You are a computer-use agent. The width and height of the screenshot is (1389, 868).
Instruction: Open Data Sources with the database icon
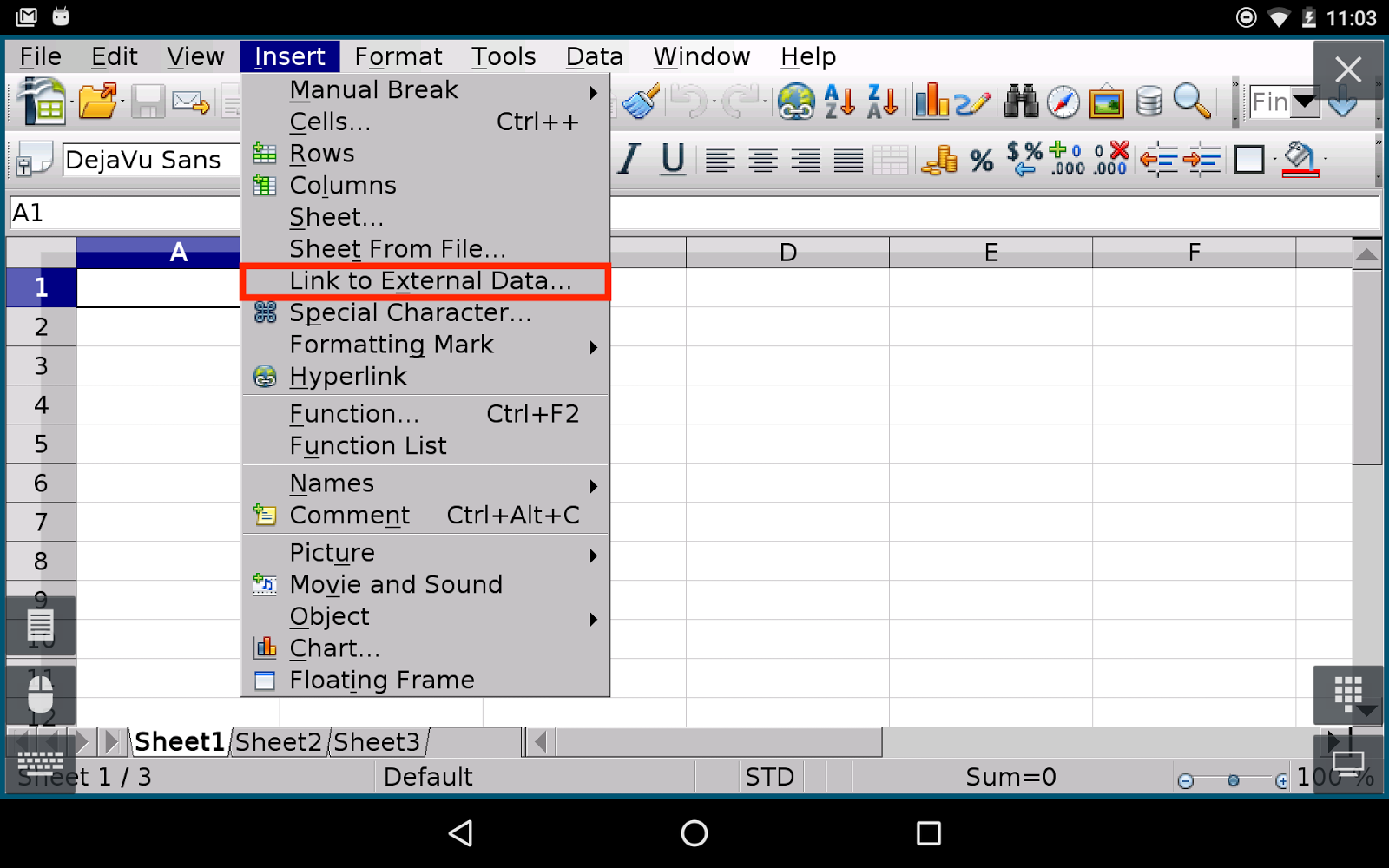pyautogui.click(x=1148, y=102)
